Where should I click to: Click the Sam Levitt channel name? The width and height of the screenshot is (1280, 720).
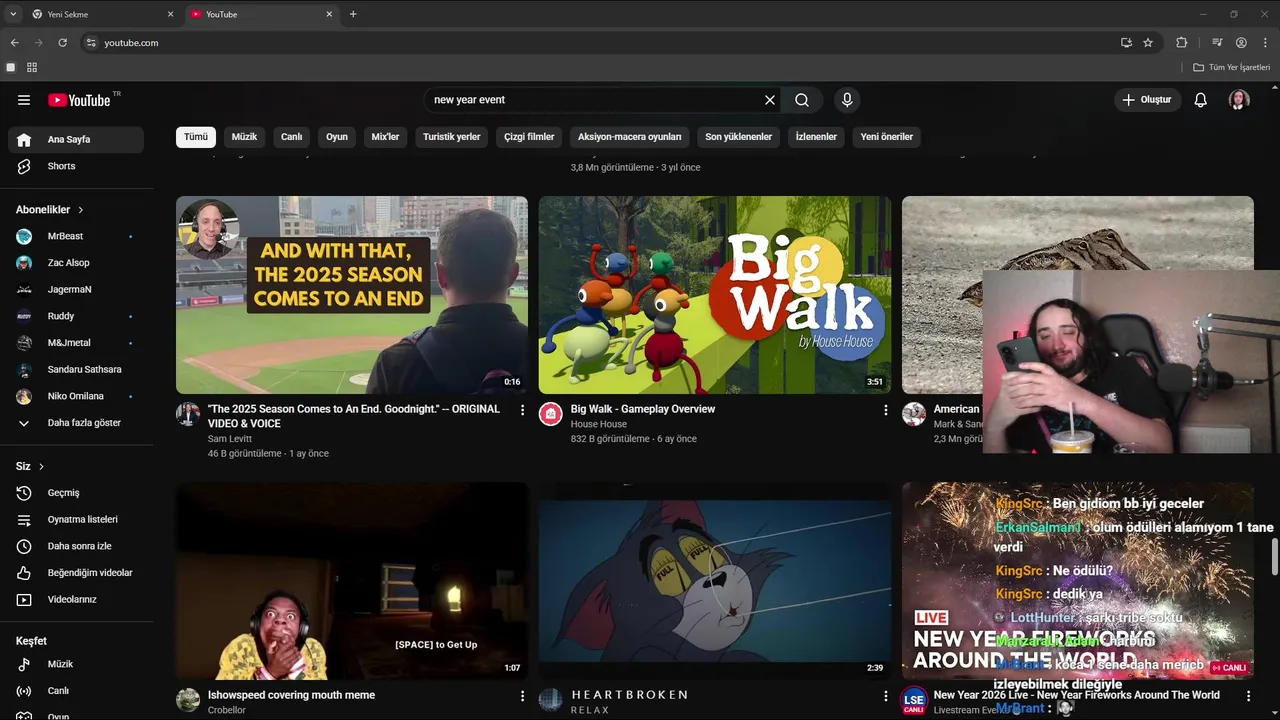pos(230,439)
